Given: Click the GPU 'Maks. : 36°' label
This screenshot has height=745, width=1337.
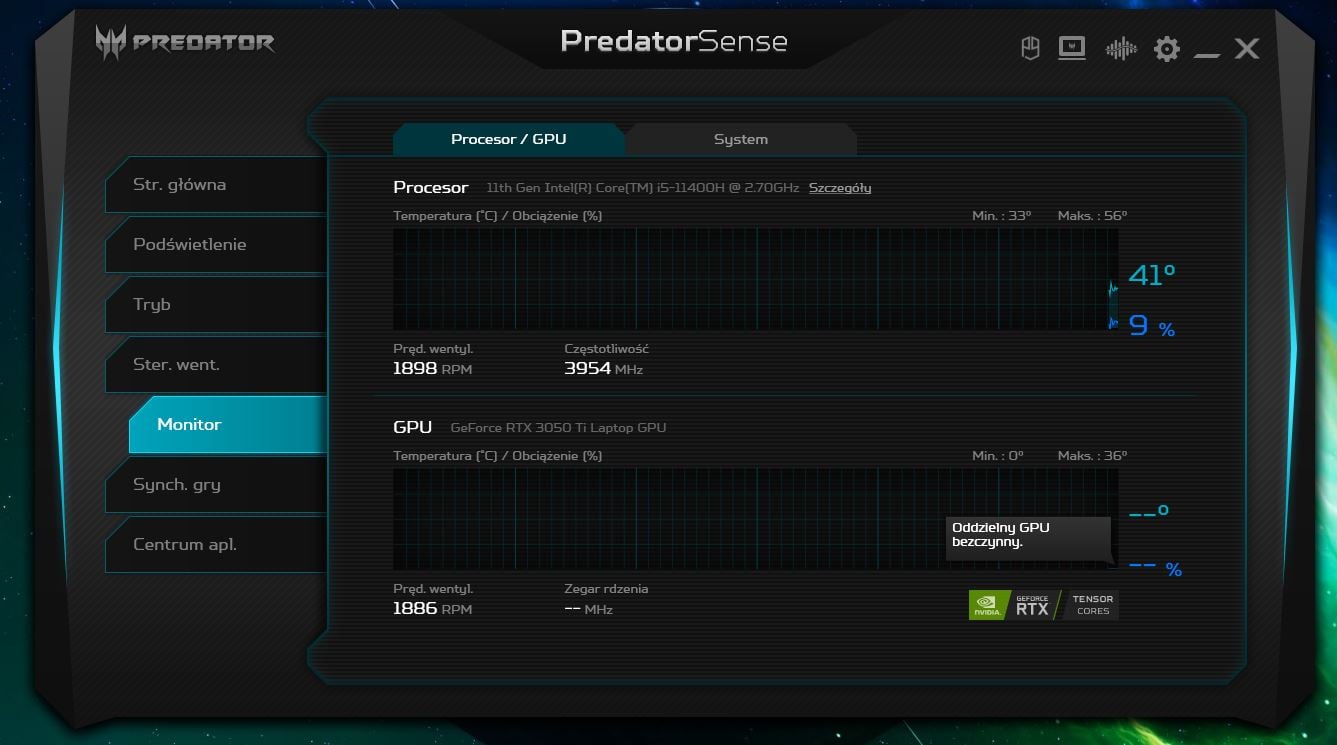Looking at the screenshot, I should pyautogui.click(x=1092, y=455).
